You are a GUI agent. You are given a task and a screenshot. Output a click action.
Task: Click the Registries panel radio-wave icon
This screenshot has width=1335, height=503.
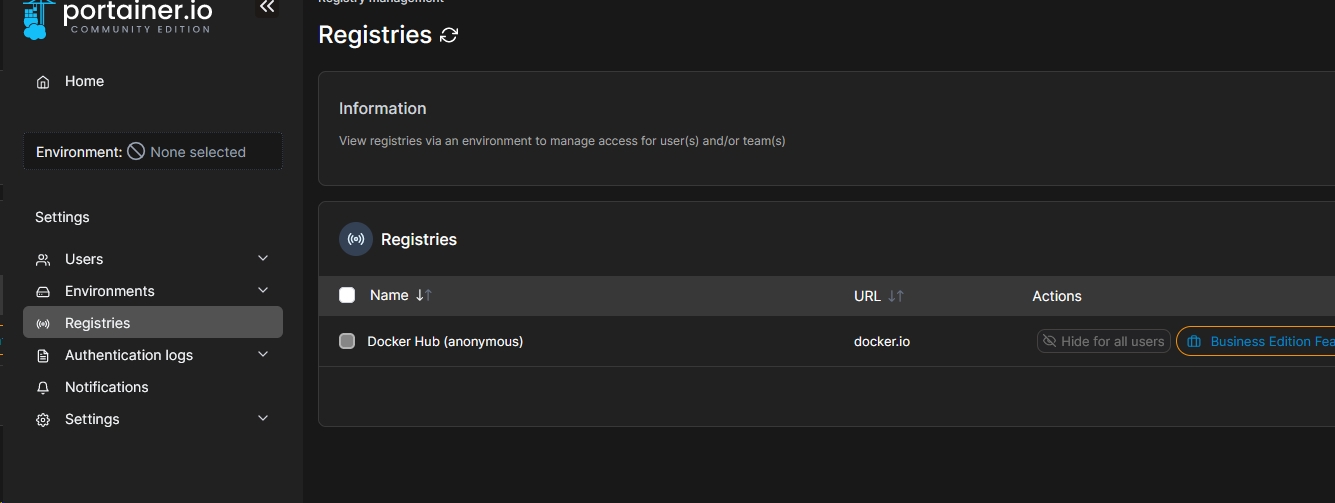[356, 240]
